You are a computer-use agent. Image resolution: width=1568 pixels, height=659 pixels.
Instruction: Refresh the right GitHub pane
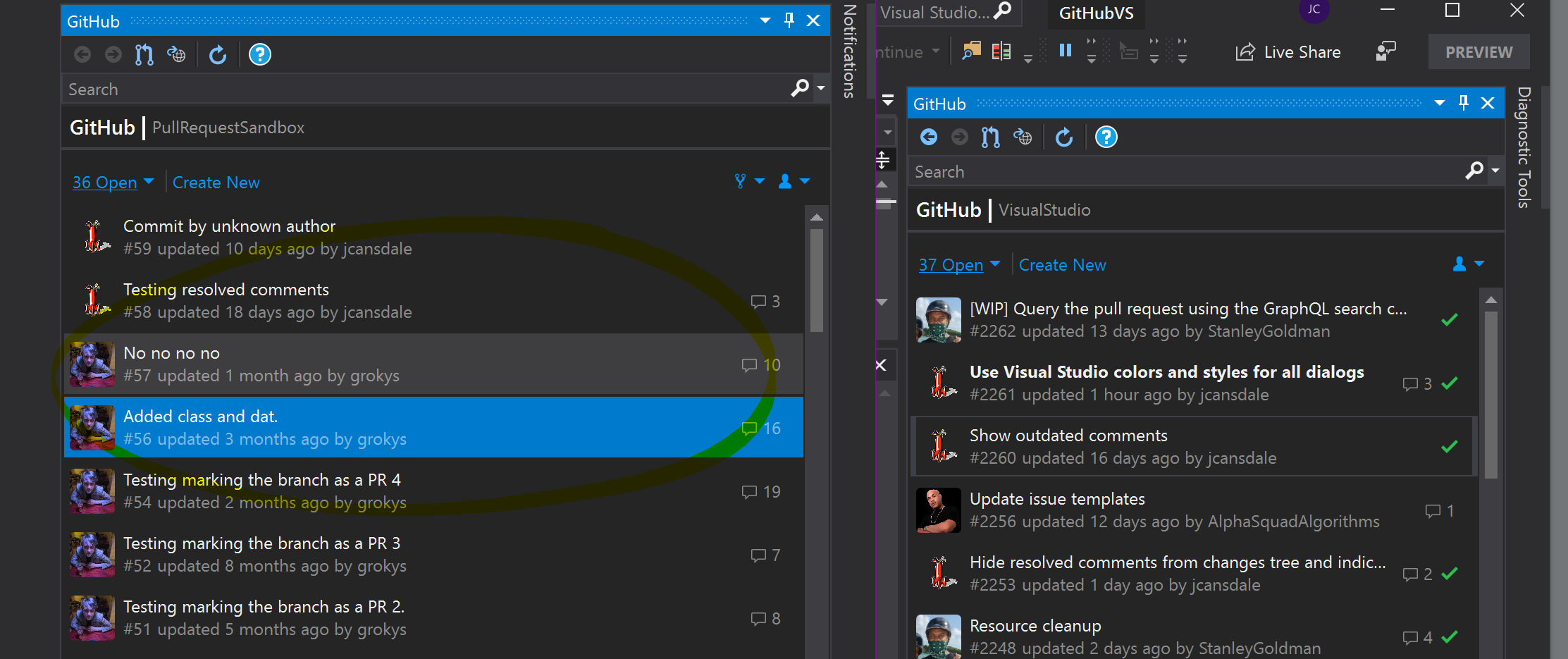click(x=1064, y=137)
